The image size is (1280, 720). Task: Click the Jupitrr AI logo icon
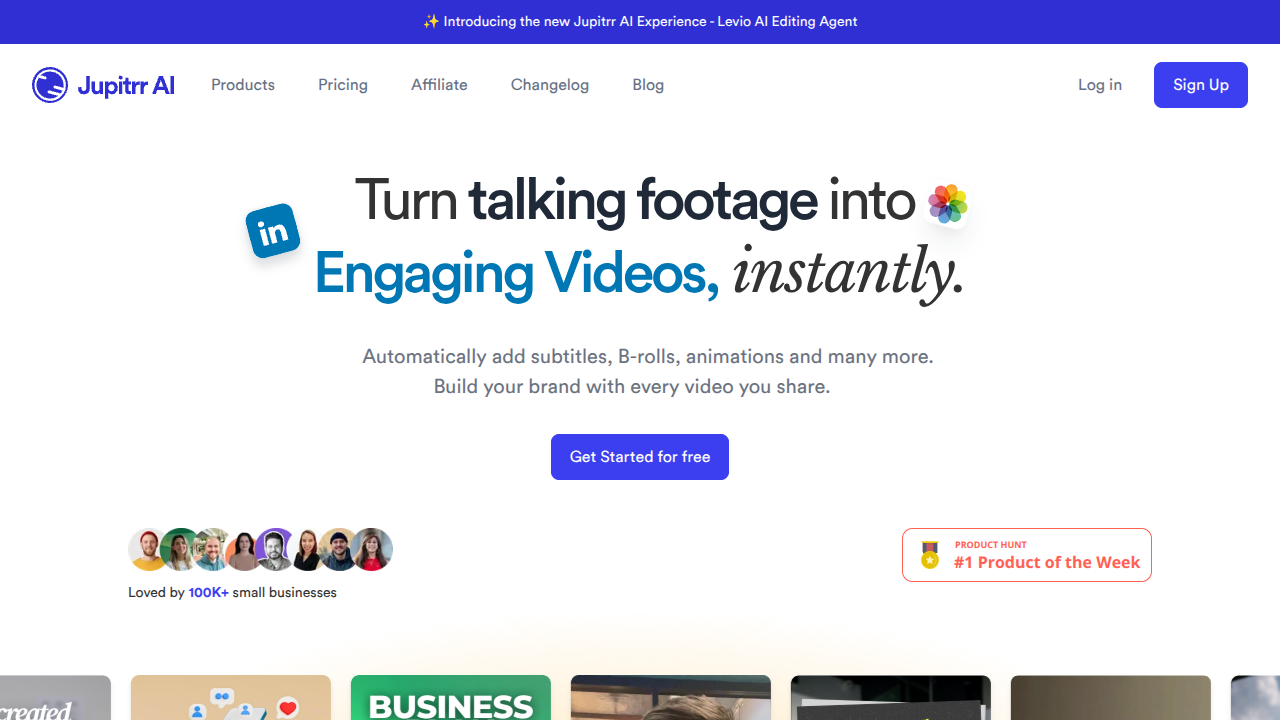[49, 85]
